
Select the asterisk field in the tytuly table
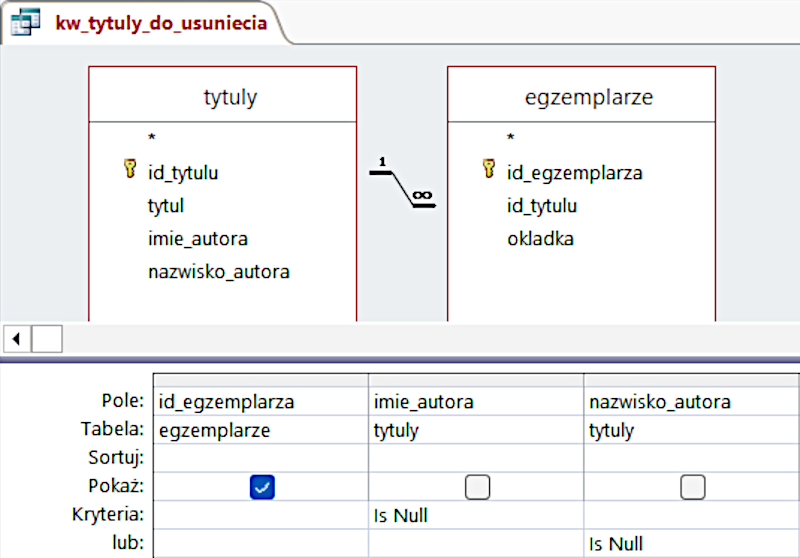tap(152, 138)
